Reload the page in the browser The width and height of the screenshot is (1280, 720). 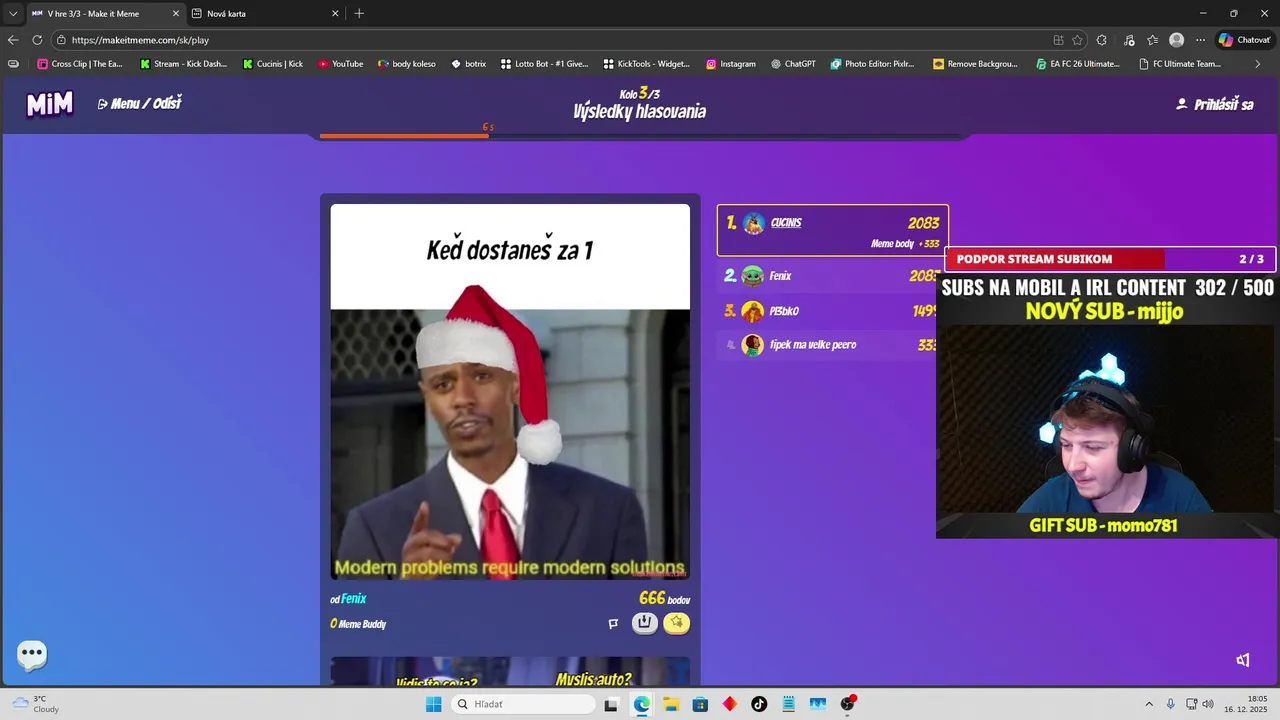point(37,40)
